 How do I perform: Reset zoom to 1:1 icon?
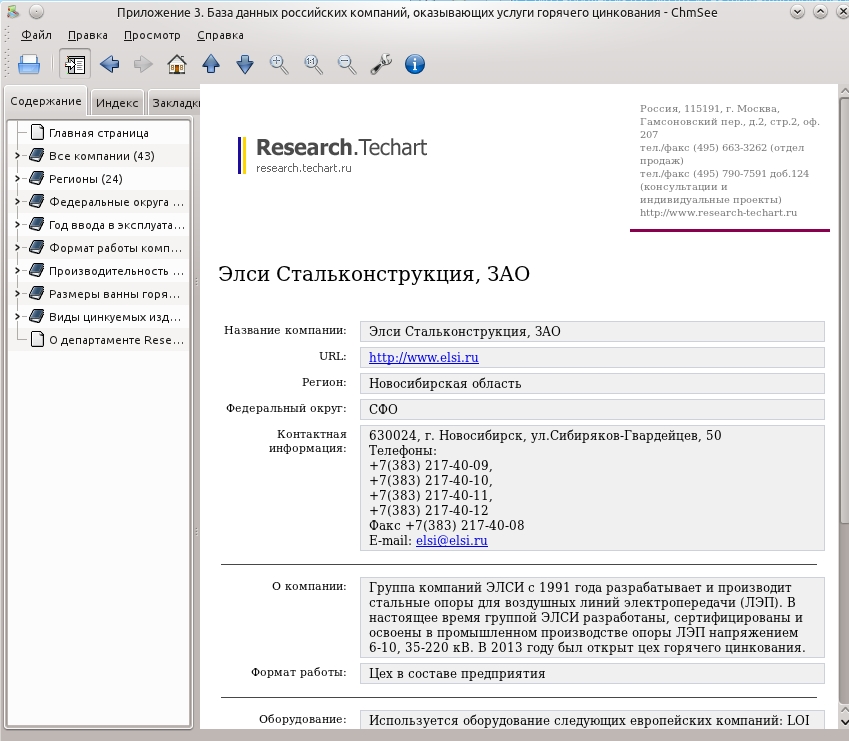(313, 64)
